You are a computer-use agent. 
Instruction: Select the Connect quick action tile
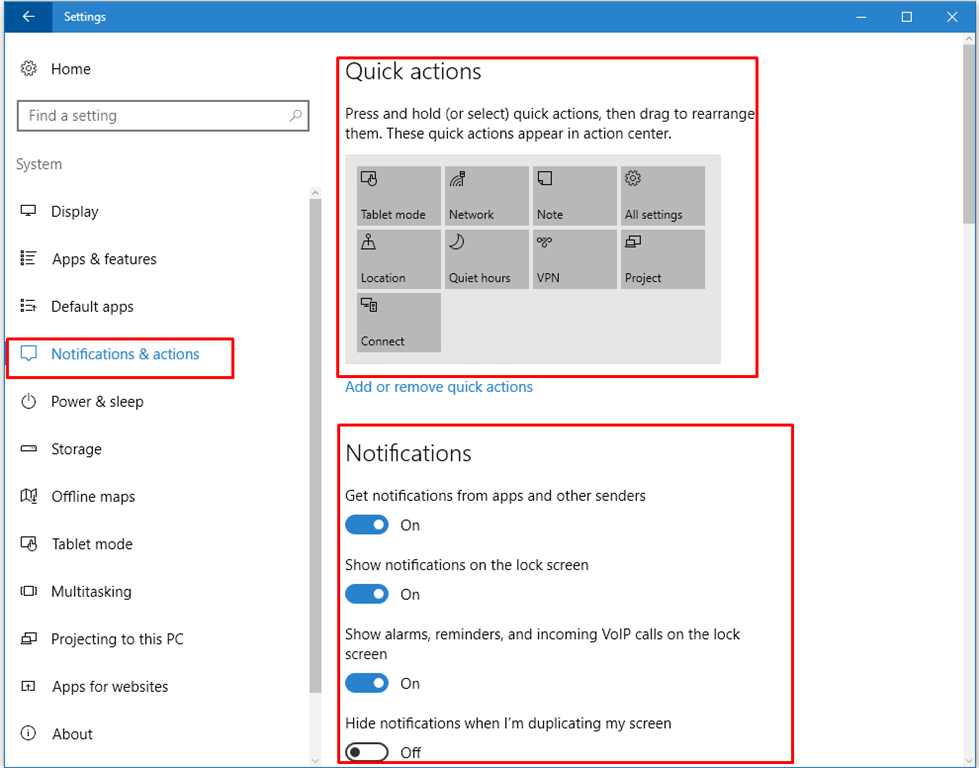pyautogui.click(x=398, y=322)
